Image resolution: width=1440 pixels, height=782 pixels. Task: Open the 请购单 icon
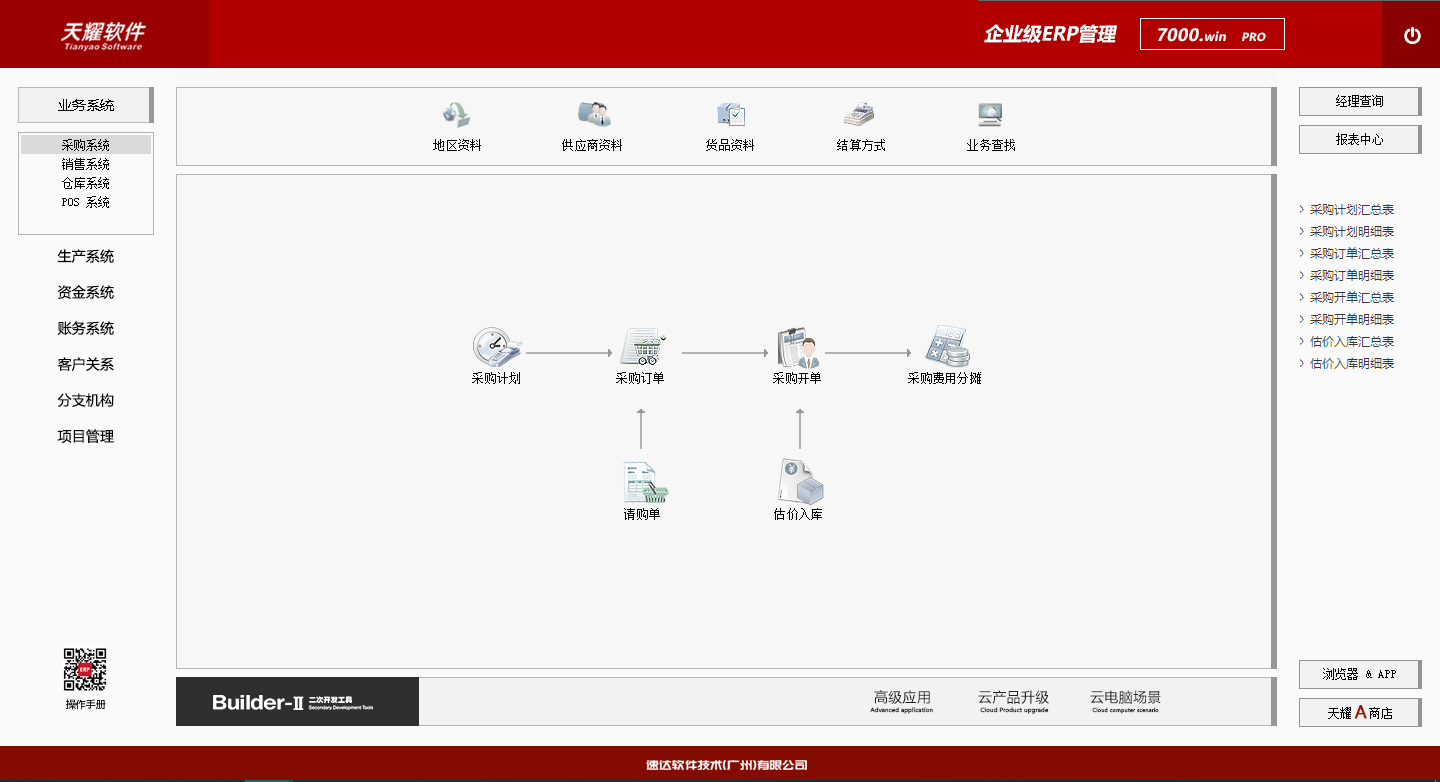[642, 490]
